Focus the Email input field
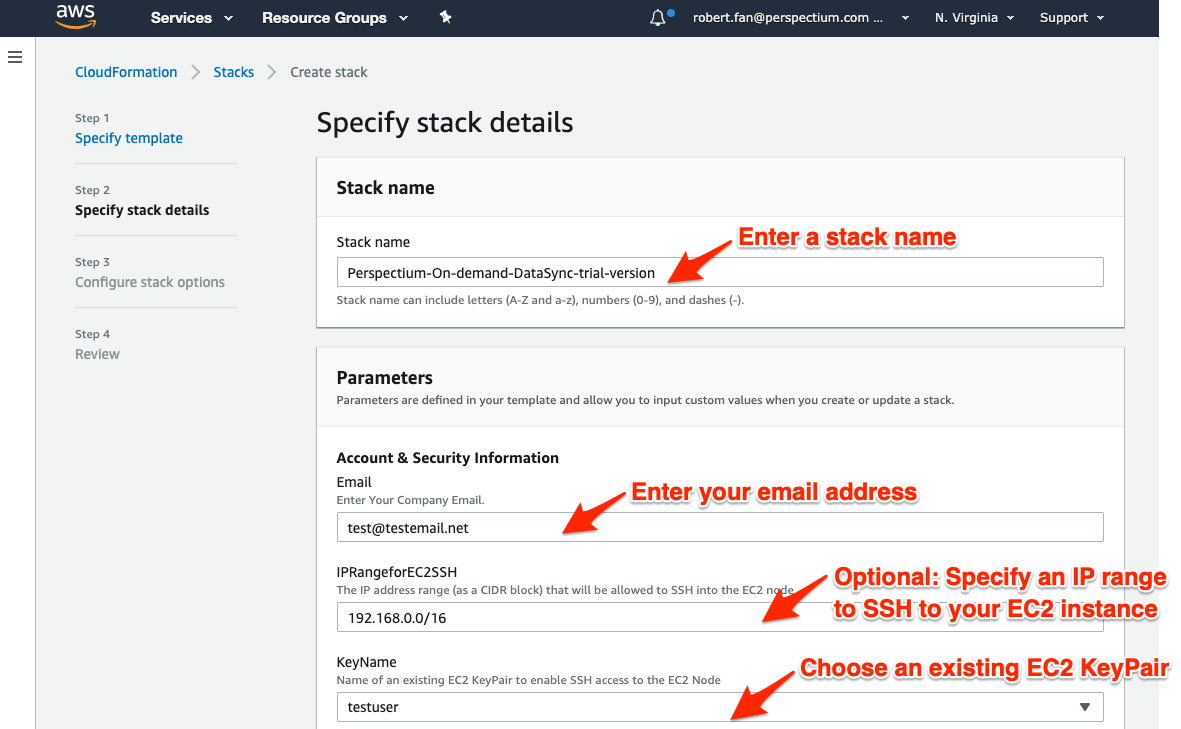The height and width of the screenshot is (729, 1181). [719, 527]
